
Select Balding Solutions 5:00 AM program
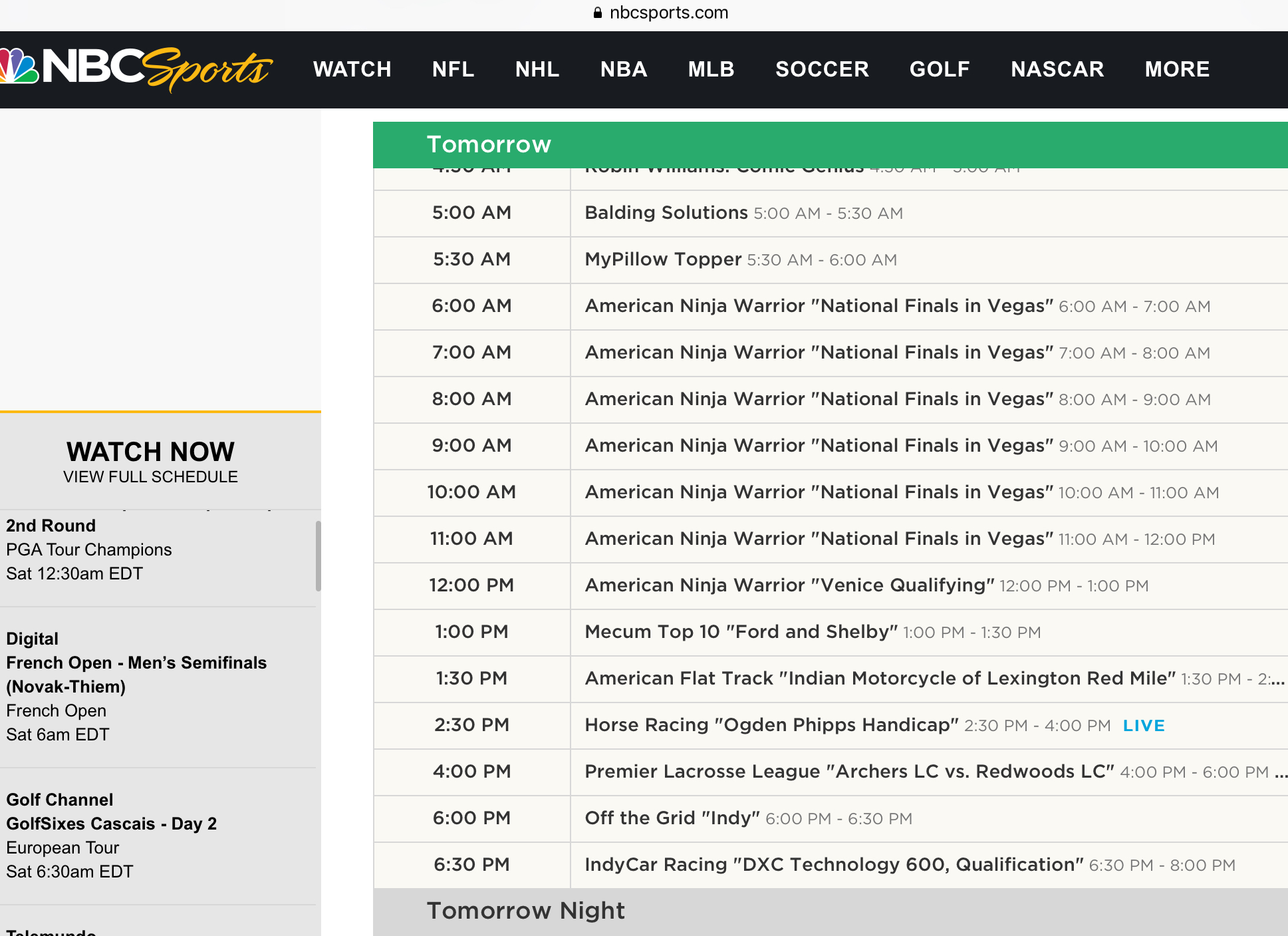pos(929,214)
